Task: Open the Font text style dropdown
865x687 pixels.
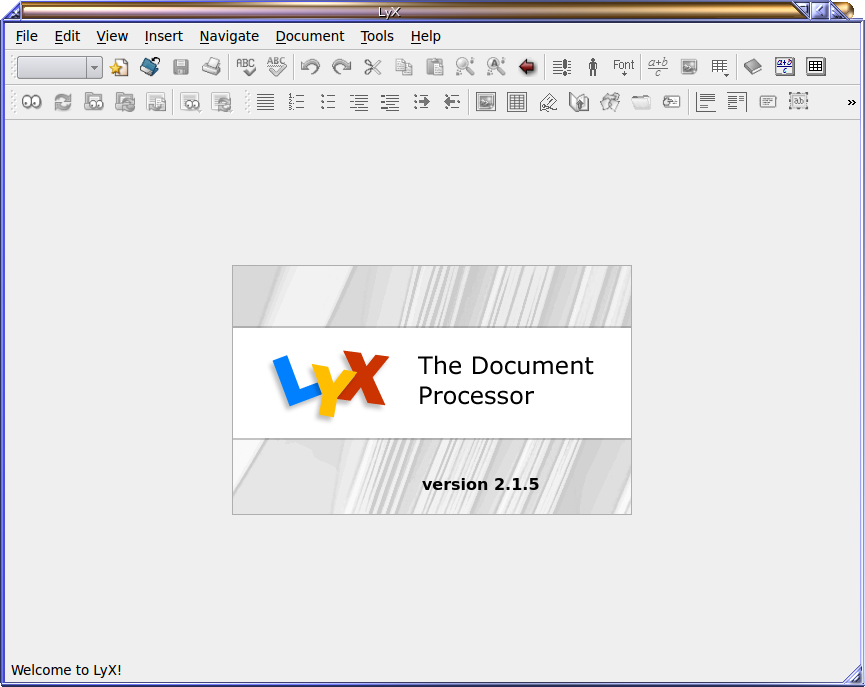Action: 623,67
